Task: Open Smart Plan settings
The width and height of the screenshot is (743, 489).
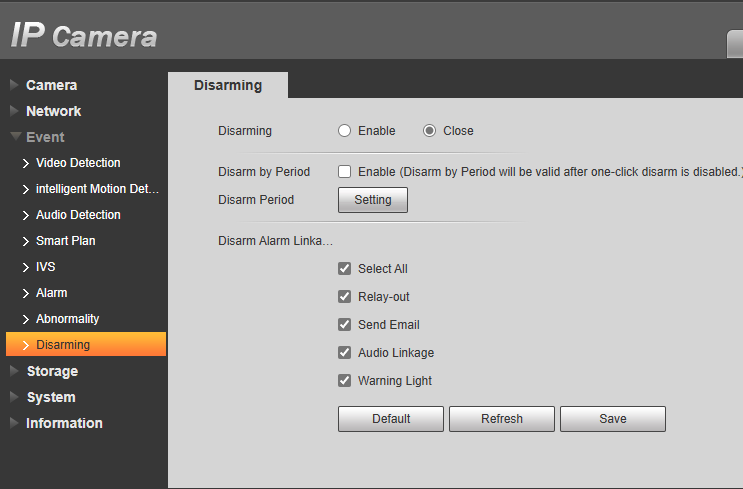Action: click(66, 241)
